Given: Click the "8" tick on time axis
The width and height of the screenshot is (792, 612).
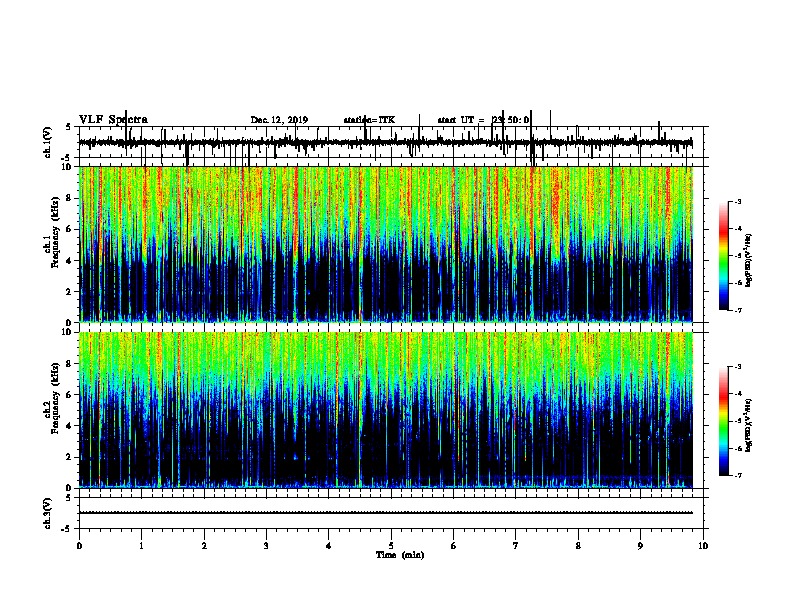Looking at the screenshot, I should pos(578,546).
